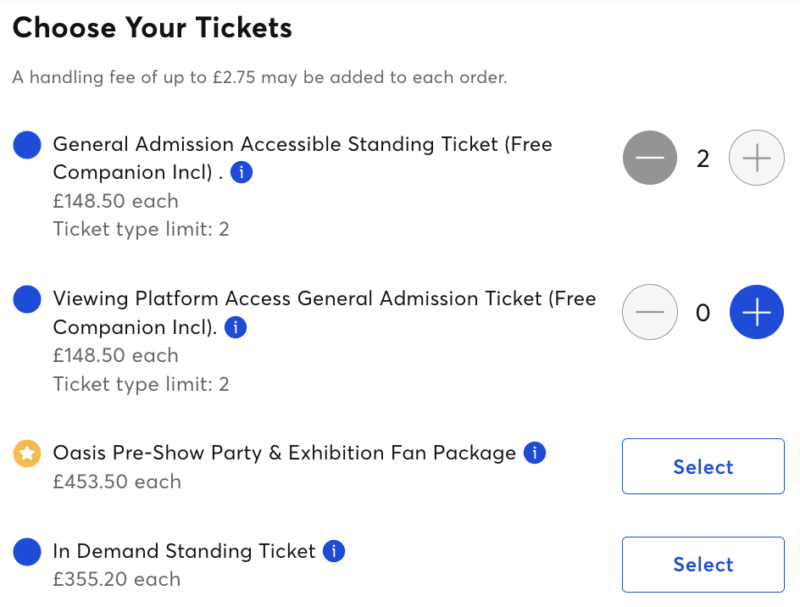This screenshot has height=607, width=800.
Task: Click the Choose Your Tickets heading
Action: pyautogui.click(x=152, y=27)
